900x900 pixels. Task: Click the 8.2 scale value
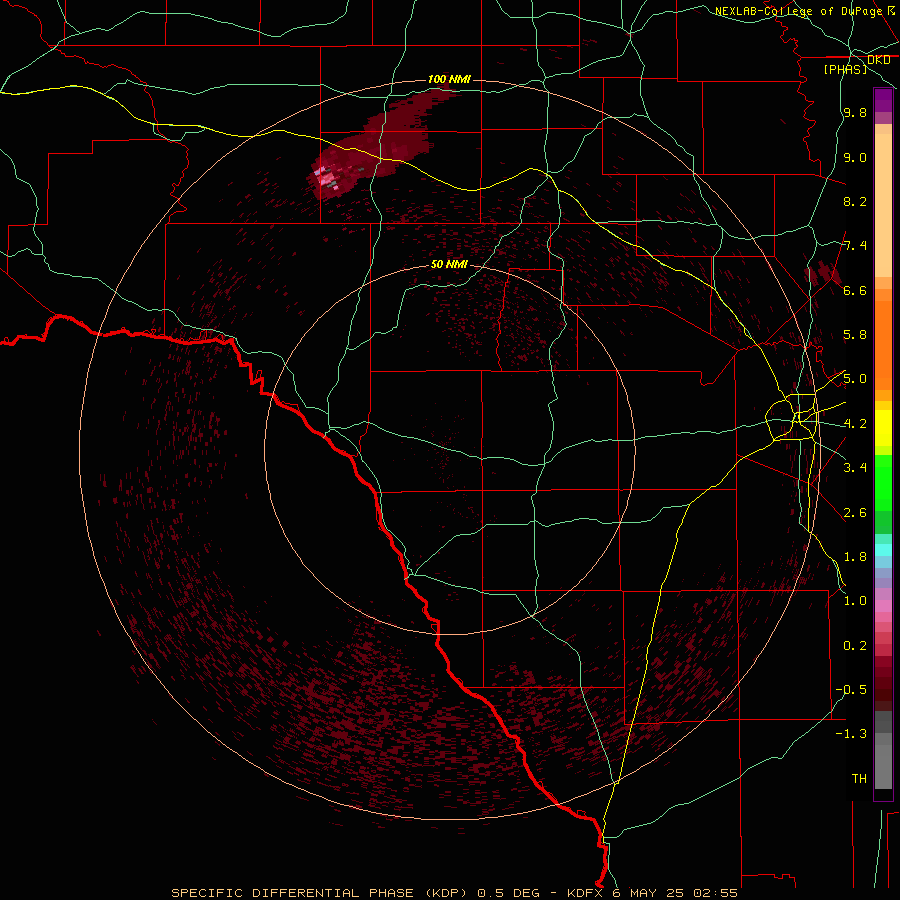point(855,201)
